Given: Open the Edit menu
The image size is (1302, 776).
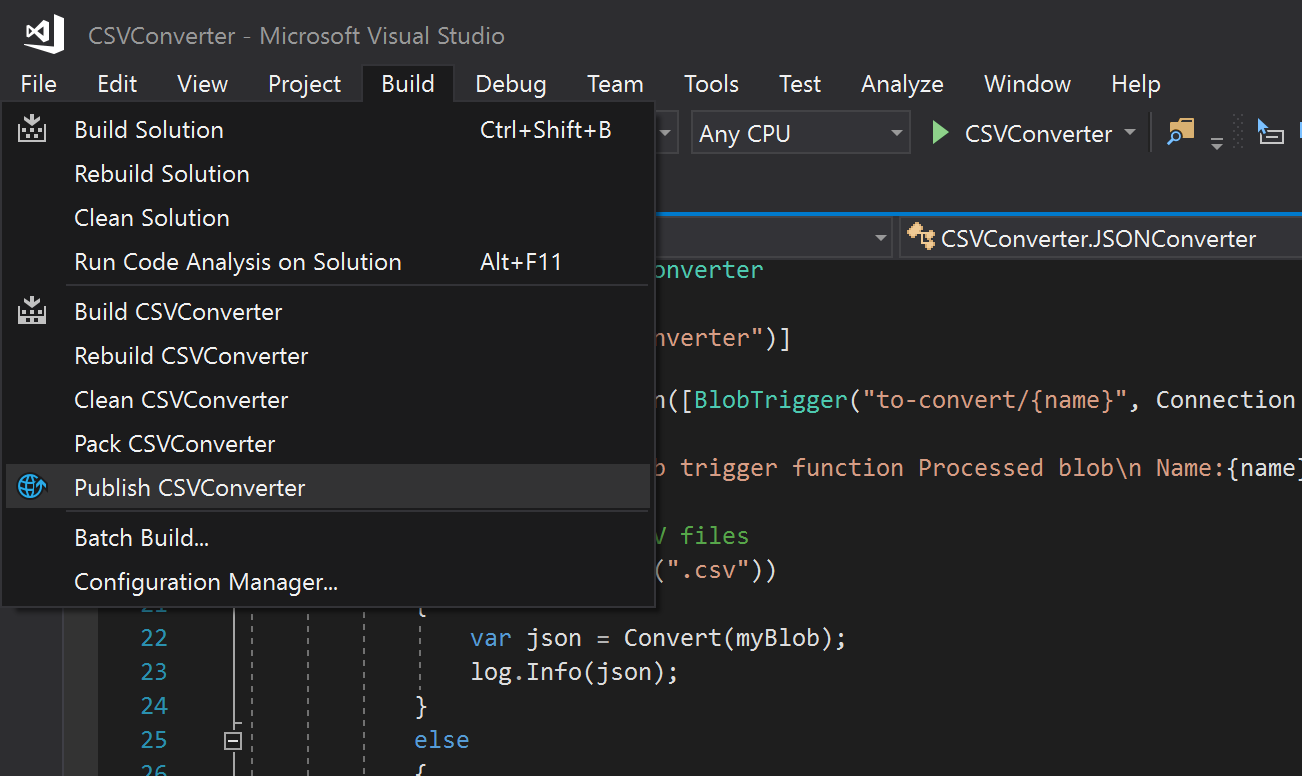Looking at the screenshot, I should pyautogui.click(x=117, y=84).
